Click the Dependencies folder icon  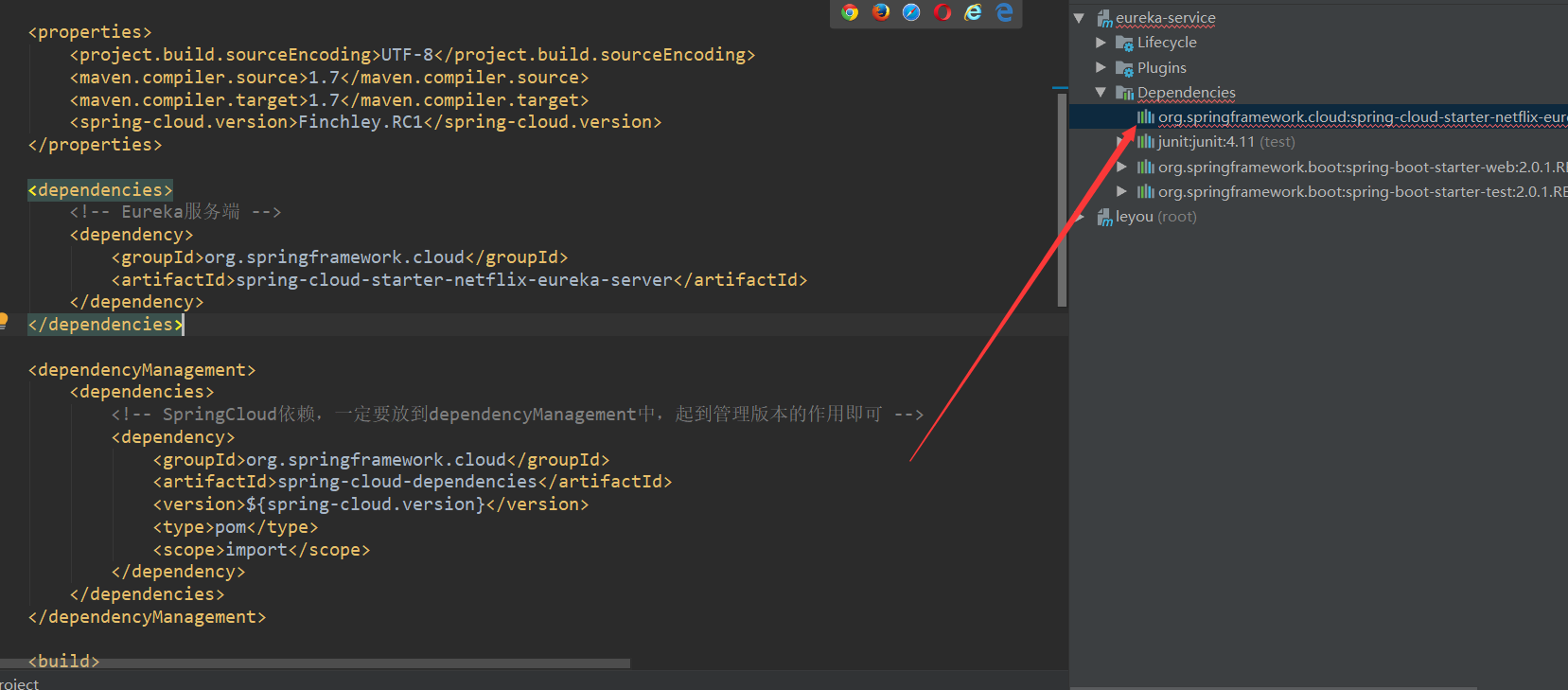[1124, 93]
